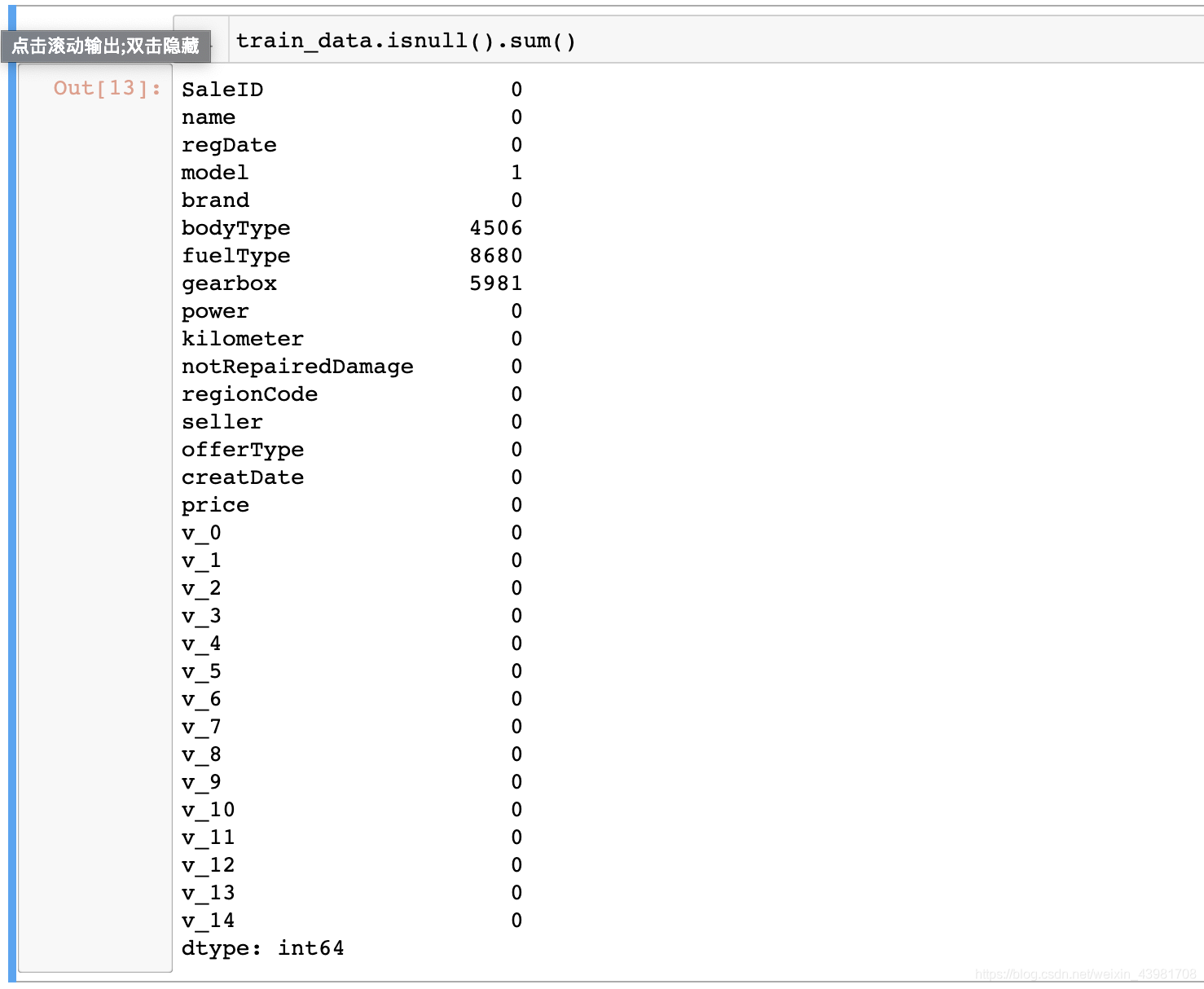Select the SaleID row text
This screenshot has width=1204, height=989.
tap(222, 90)
